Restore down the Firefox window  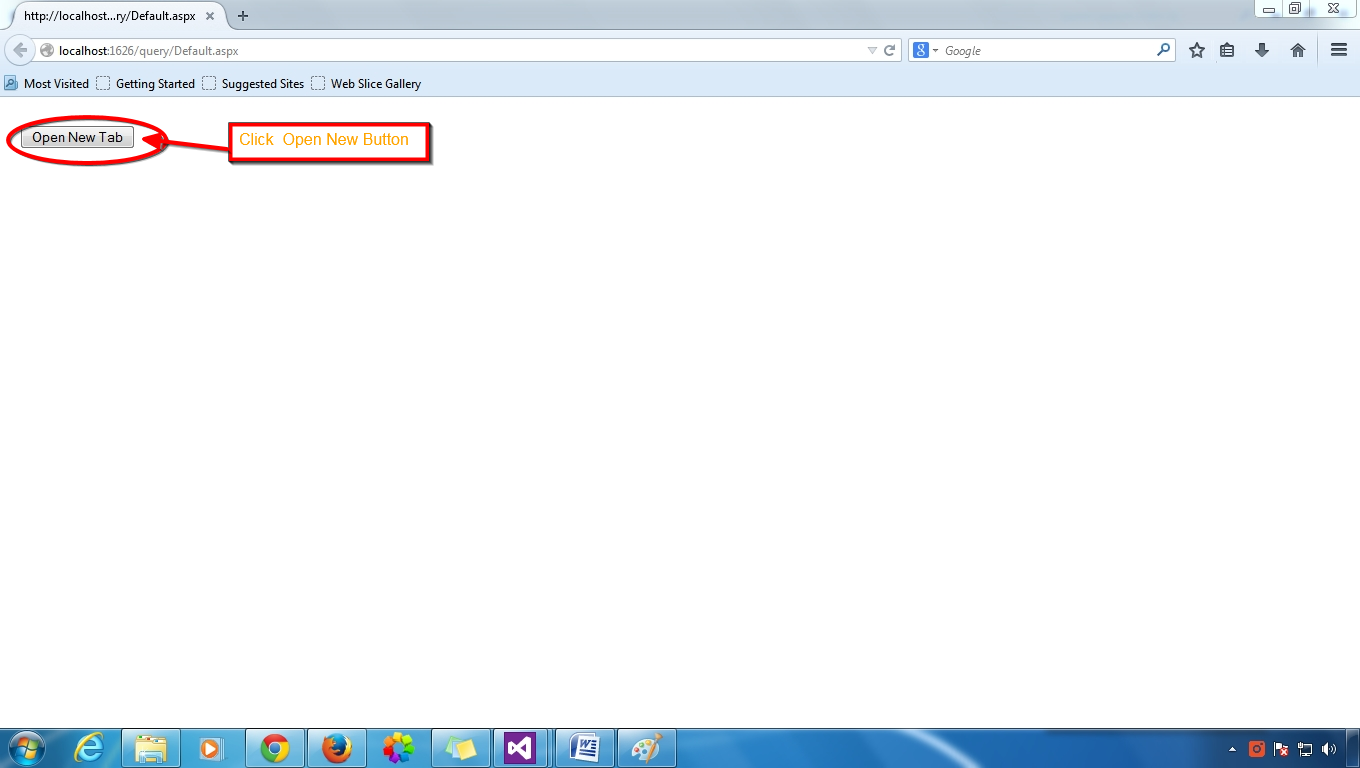tap(1295, 9)
